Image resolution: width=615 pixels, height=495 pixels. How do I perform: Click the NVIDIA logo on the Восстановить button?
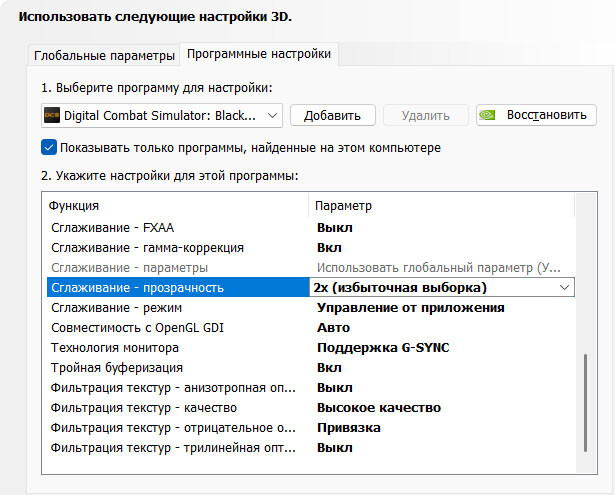[x=488, y=115]
